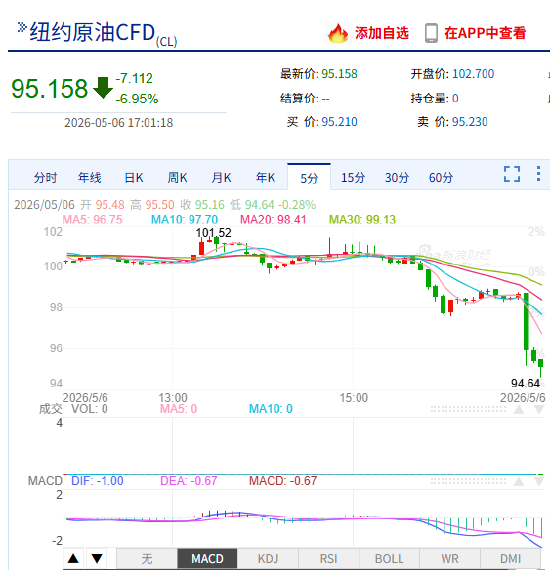
Task: Click the large 95.158 price
Action: click(49, 88)
